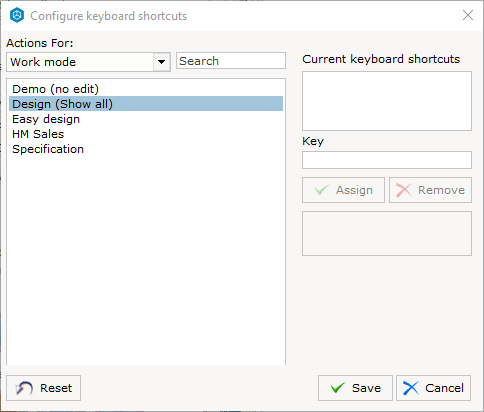Click the curved arrow Reset icon
The height and width of the screenshot is (412, 484).
(24, 388)
